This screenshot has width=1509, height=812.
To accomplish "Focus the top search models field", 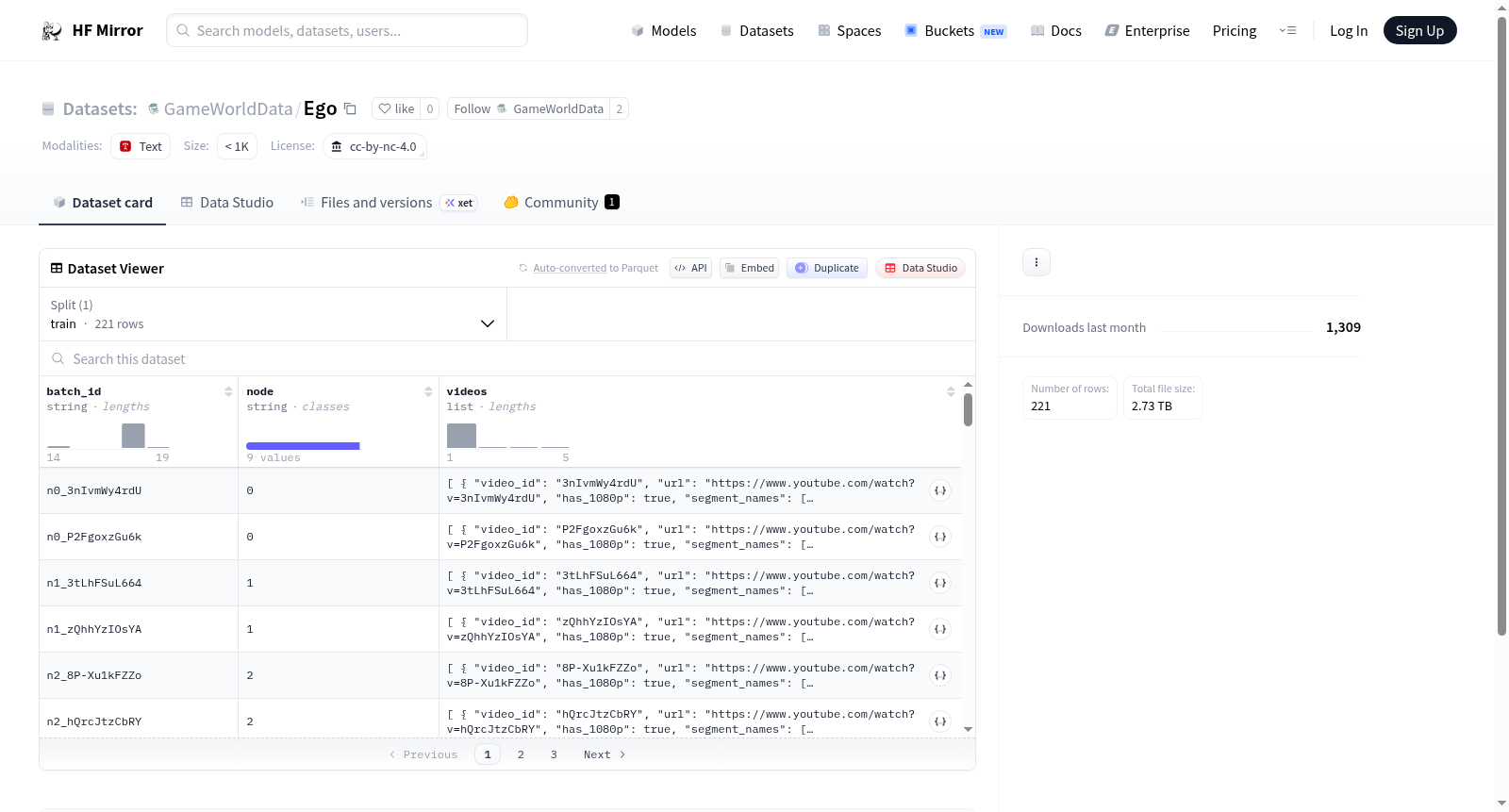I will point(347,30).
